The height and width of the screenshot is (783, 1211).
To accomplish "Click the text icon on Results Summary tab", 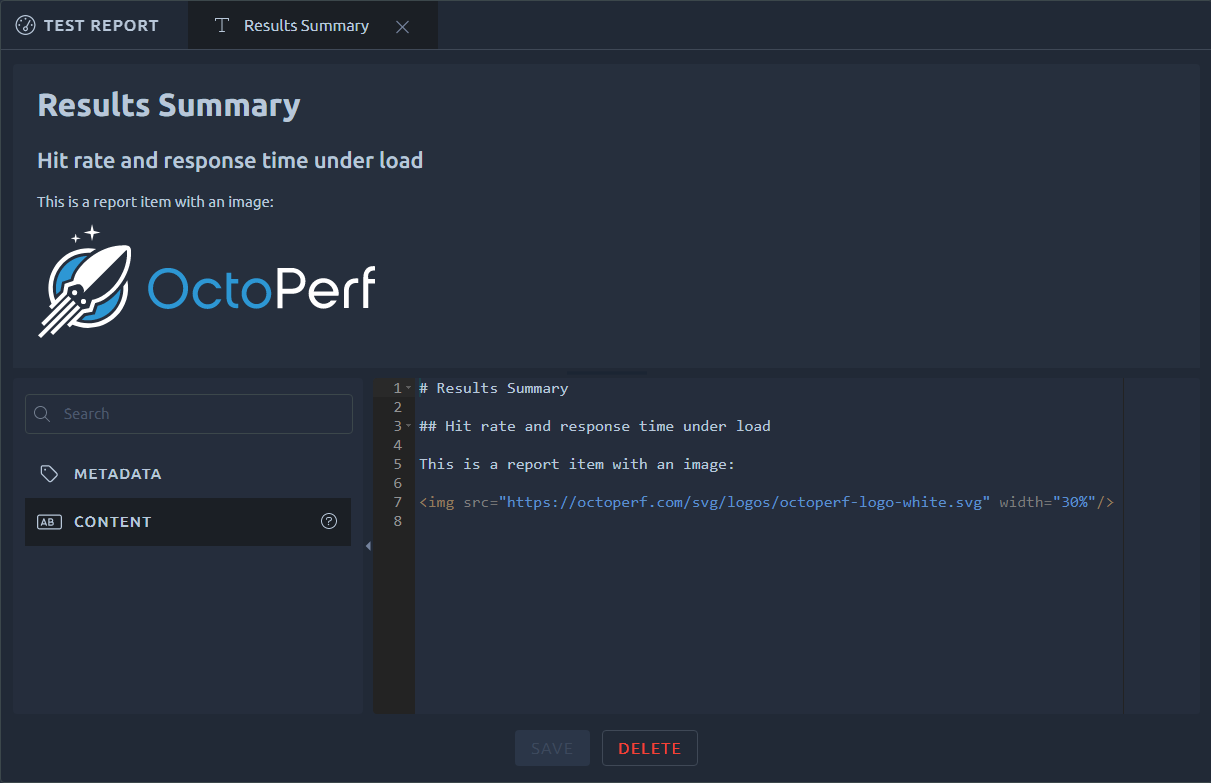I will (222, 26).
